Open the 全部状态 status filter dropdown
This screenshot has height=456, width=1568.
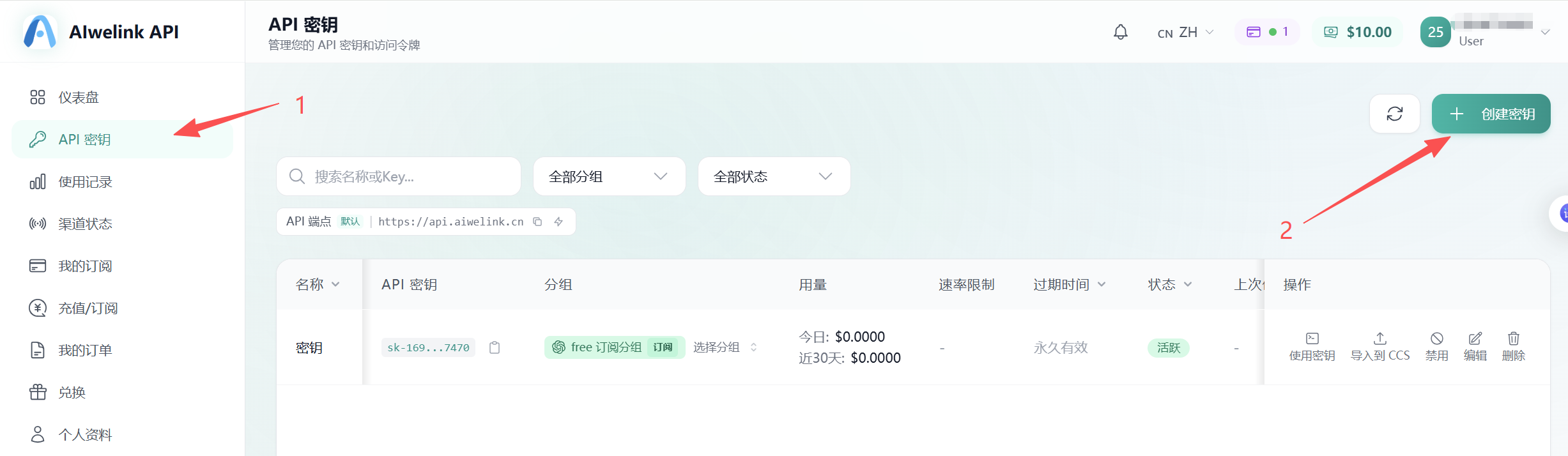coord(774,176)
